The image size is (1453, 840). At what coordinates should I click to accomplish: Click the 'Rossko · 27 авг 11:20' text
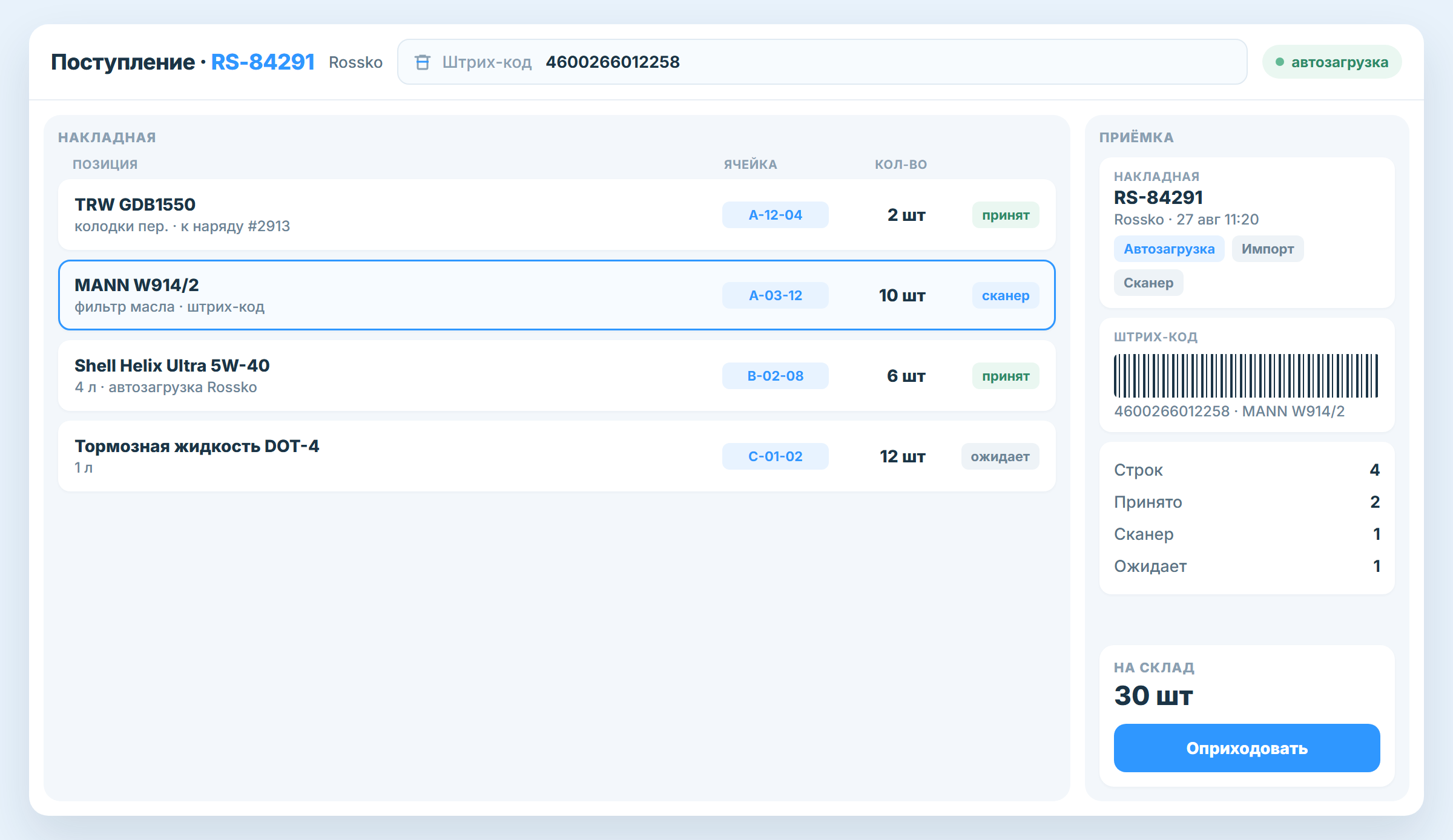pyautogui.click(x=1186, y=219)
